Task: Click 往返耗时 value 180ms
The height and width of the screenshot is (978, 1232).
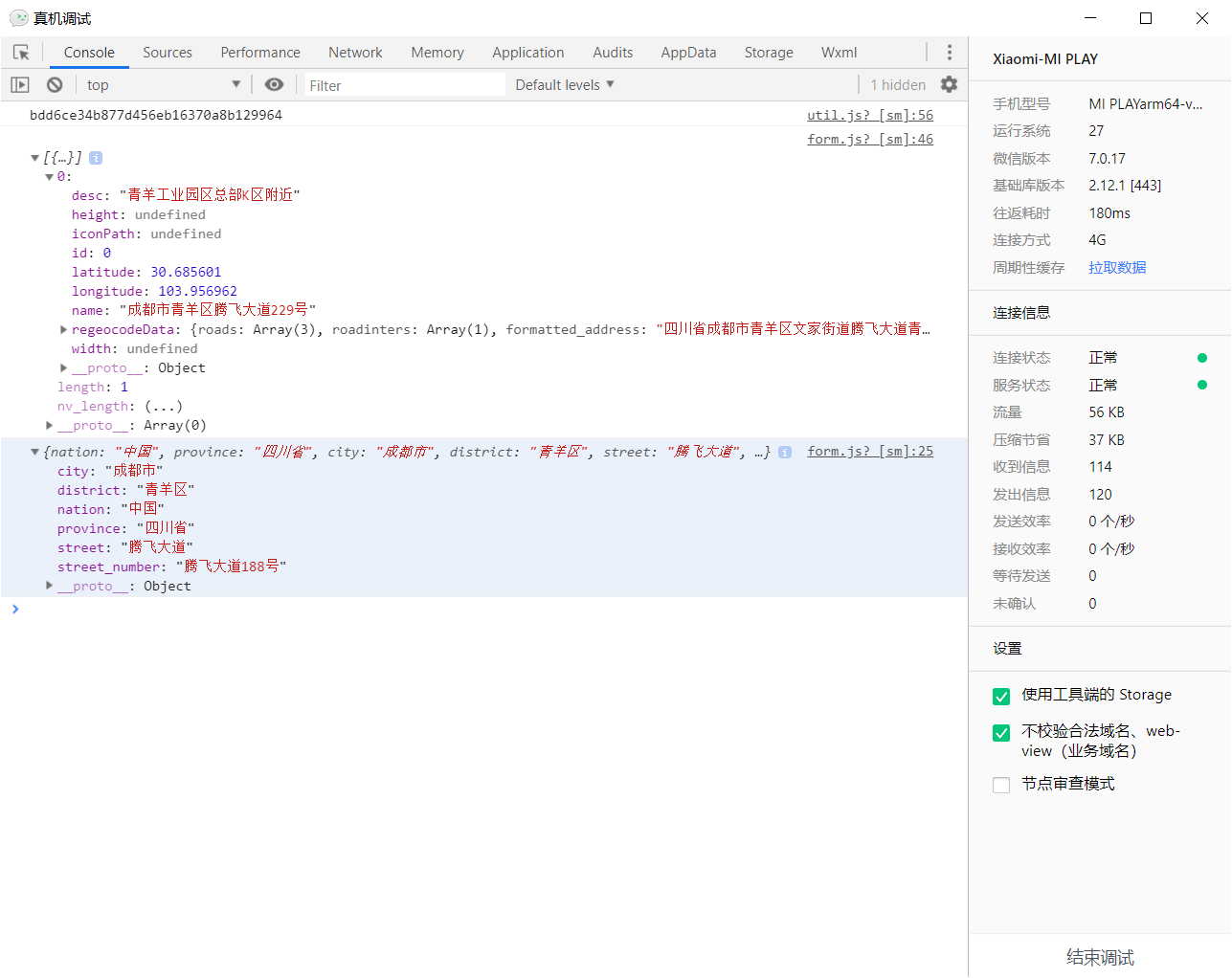Action: click(x=1109, y=213)
